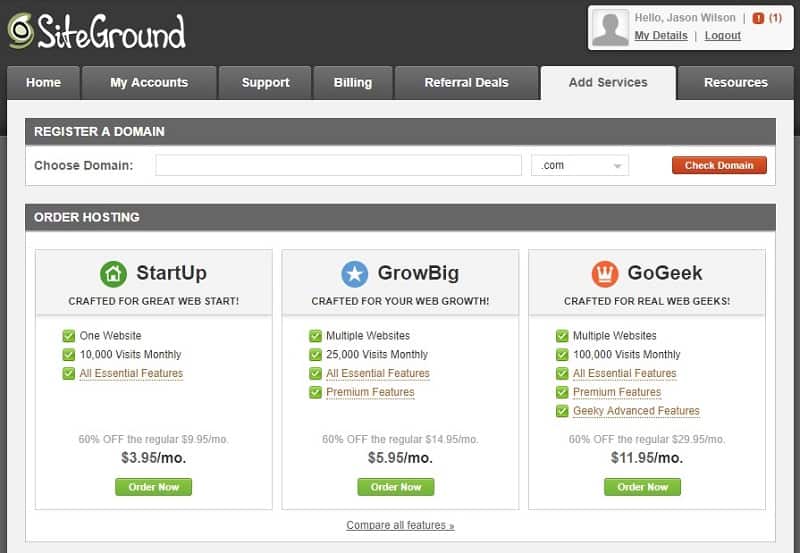The height and width of the screenshot is (553, 800).
Task: Click the GrowBig plan title
Action: 418,273
